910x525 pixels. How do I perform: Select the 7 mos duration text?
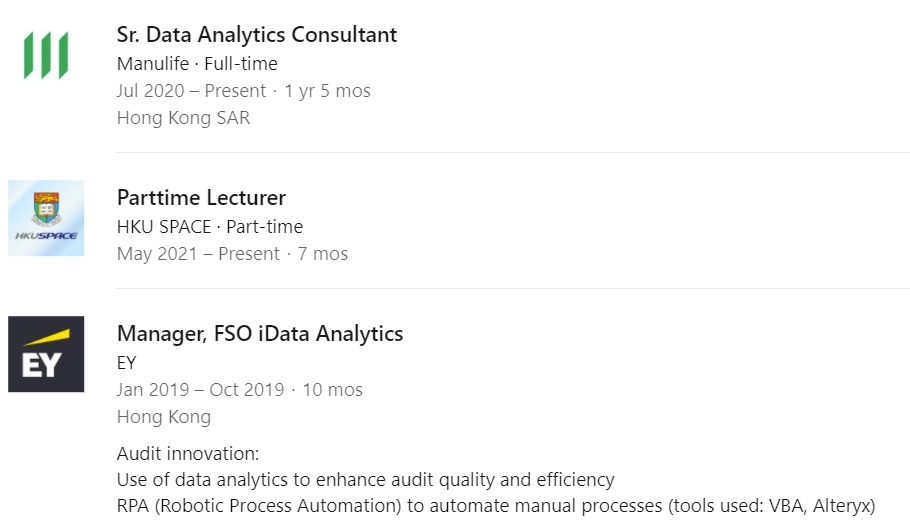coord(323,254)
